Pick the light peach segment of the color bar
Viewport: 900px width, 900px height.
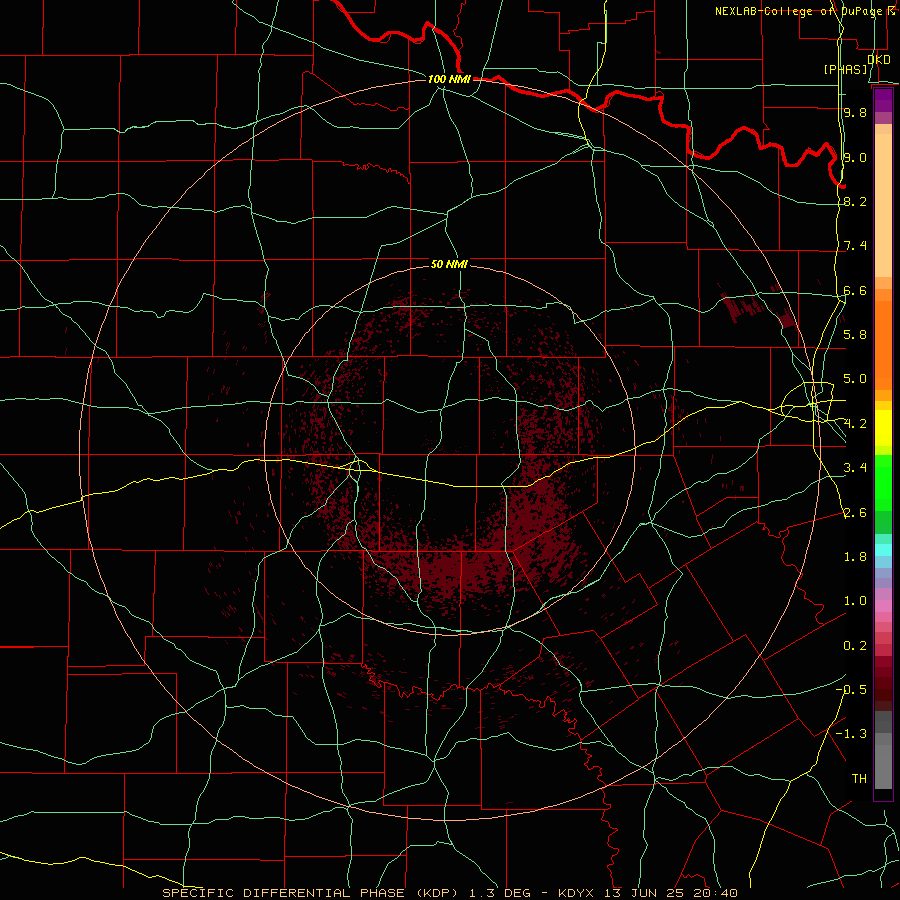(x=883, y=205)
